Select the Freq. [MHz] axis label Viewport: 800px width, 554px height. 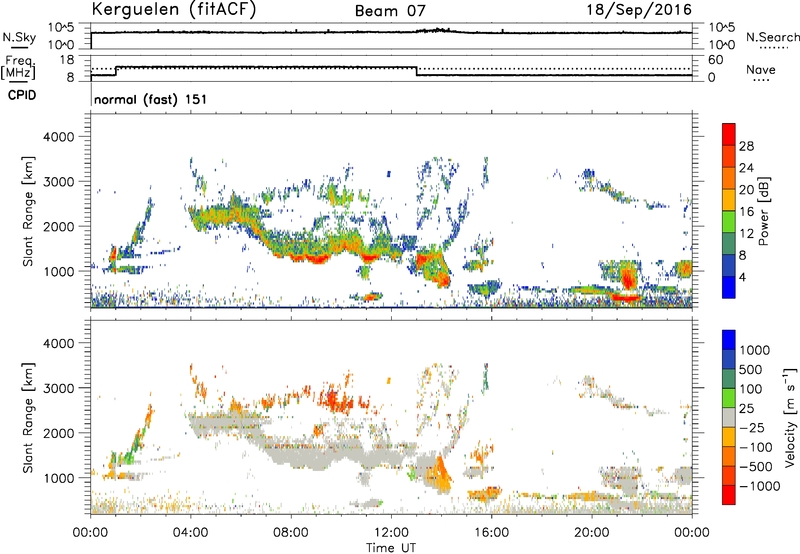18,68
